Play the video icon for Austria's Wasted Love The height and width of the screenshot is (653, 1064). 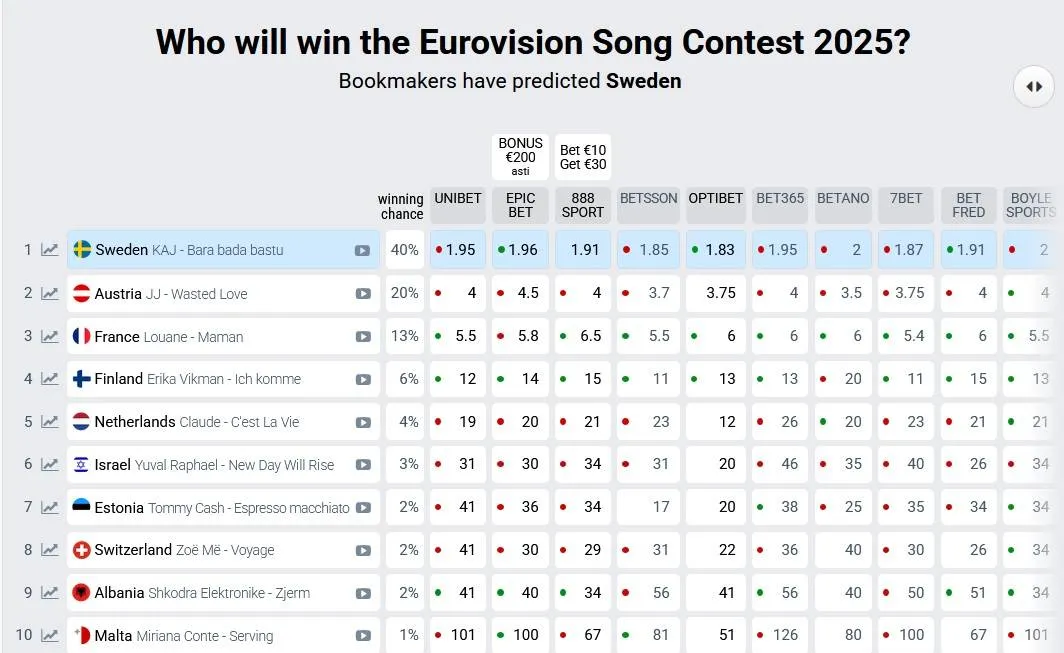click(x=363, y=294)
